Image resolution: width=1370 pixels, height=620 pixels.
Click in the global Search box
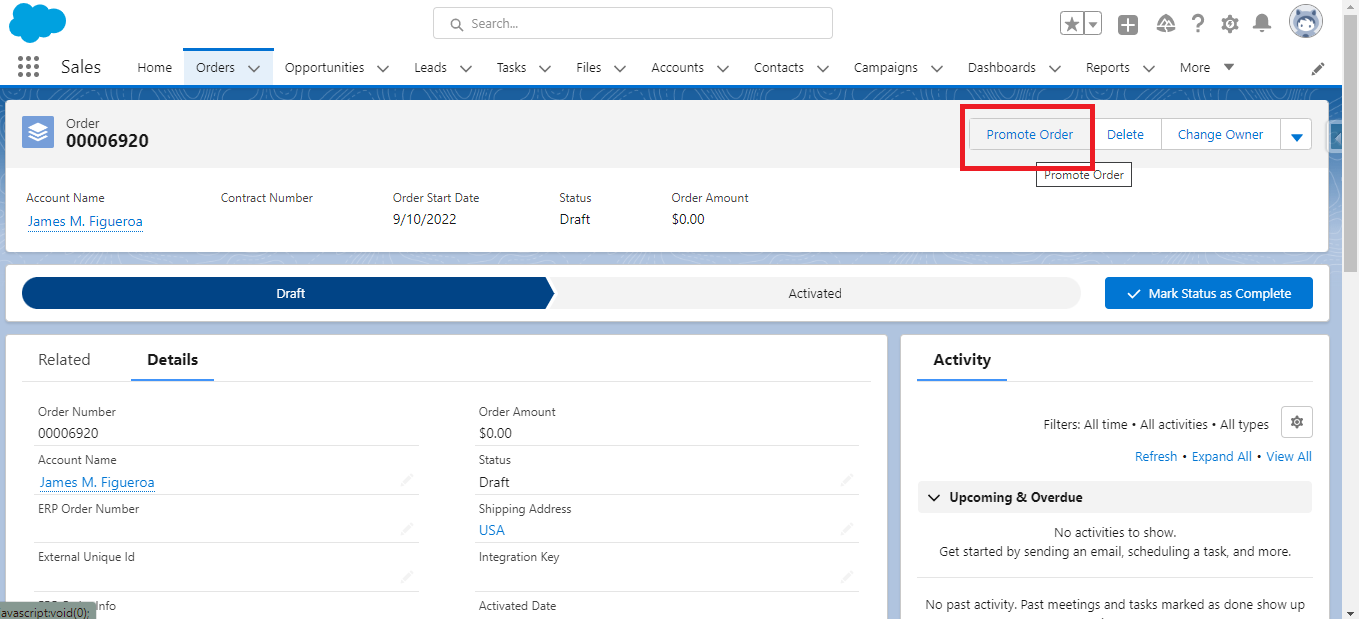[633, 23]
